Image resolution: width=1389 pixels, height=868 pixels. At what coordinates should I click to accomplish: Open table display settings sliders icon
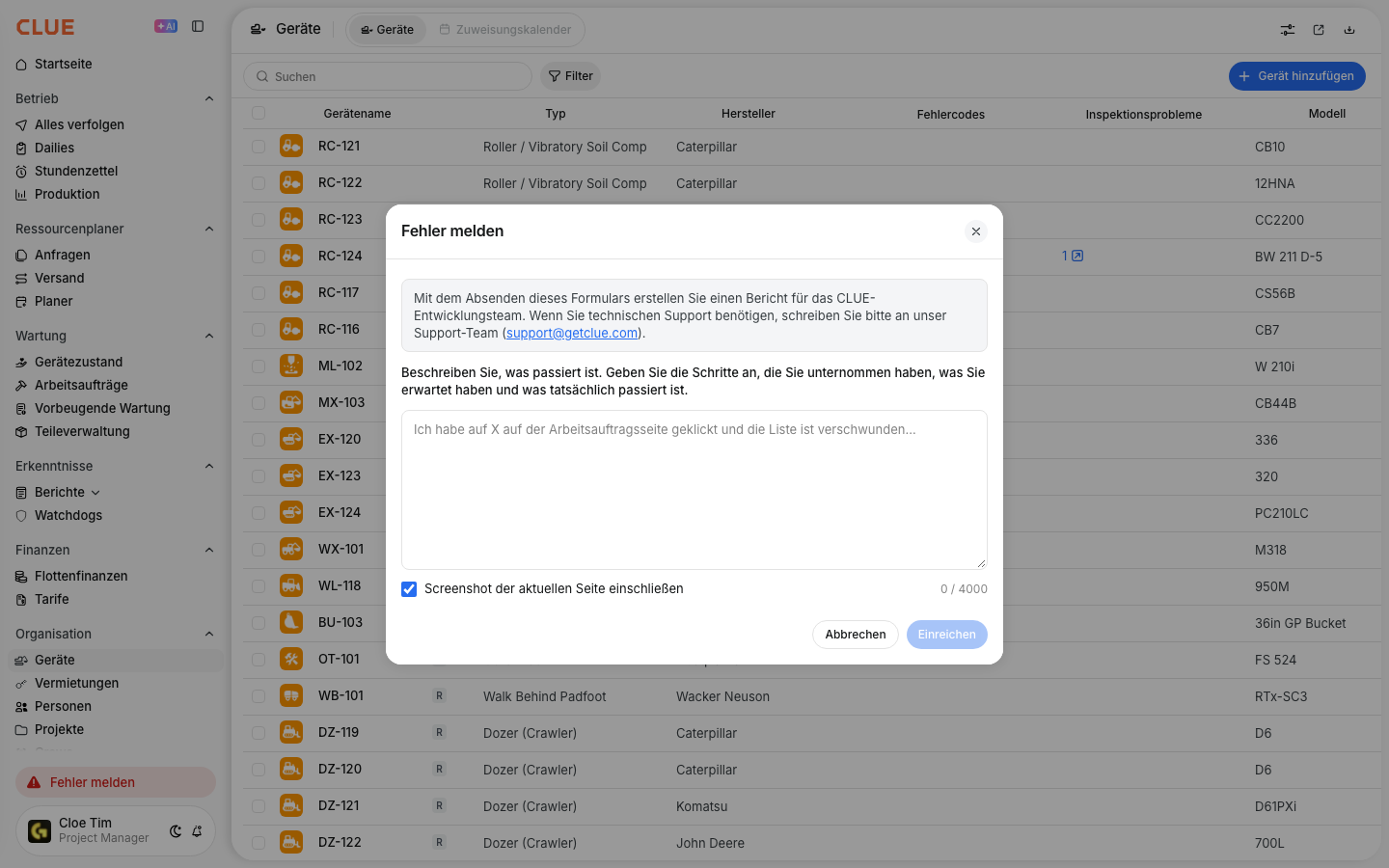(x=1288, y=30)
